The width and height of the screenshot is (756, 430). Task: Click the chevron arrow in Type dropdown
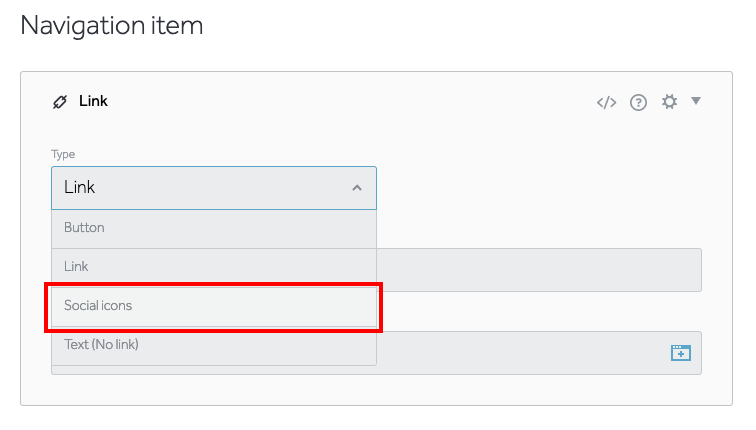tap(357, 188)
